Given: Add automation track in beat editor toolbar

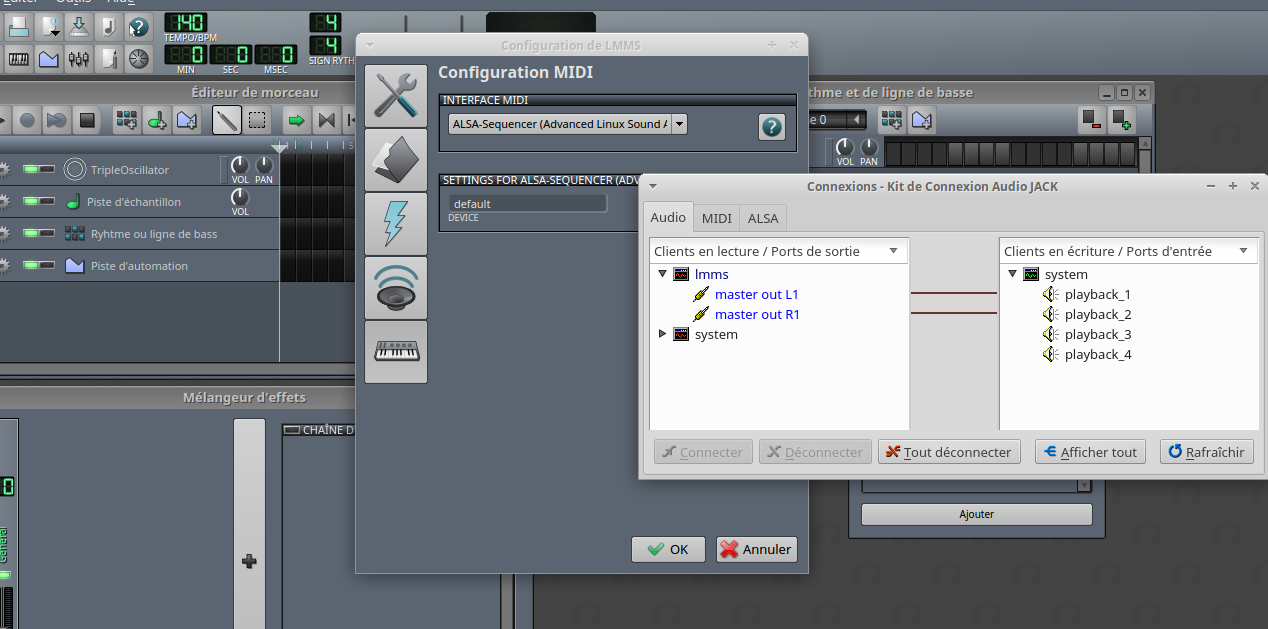Looking at the screenshot, I should point(921,120).
